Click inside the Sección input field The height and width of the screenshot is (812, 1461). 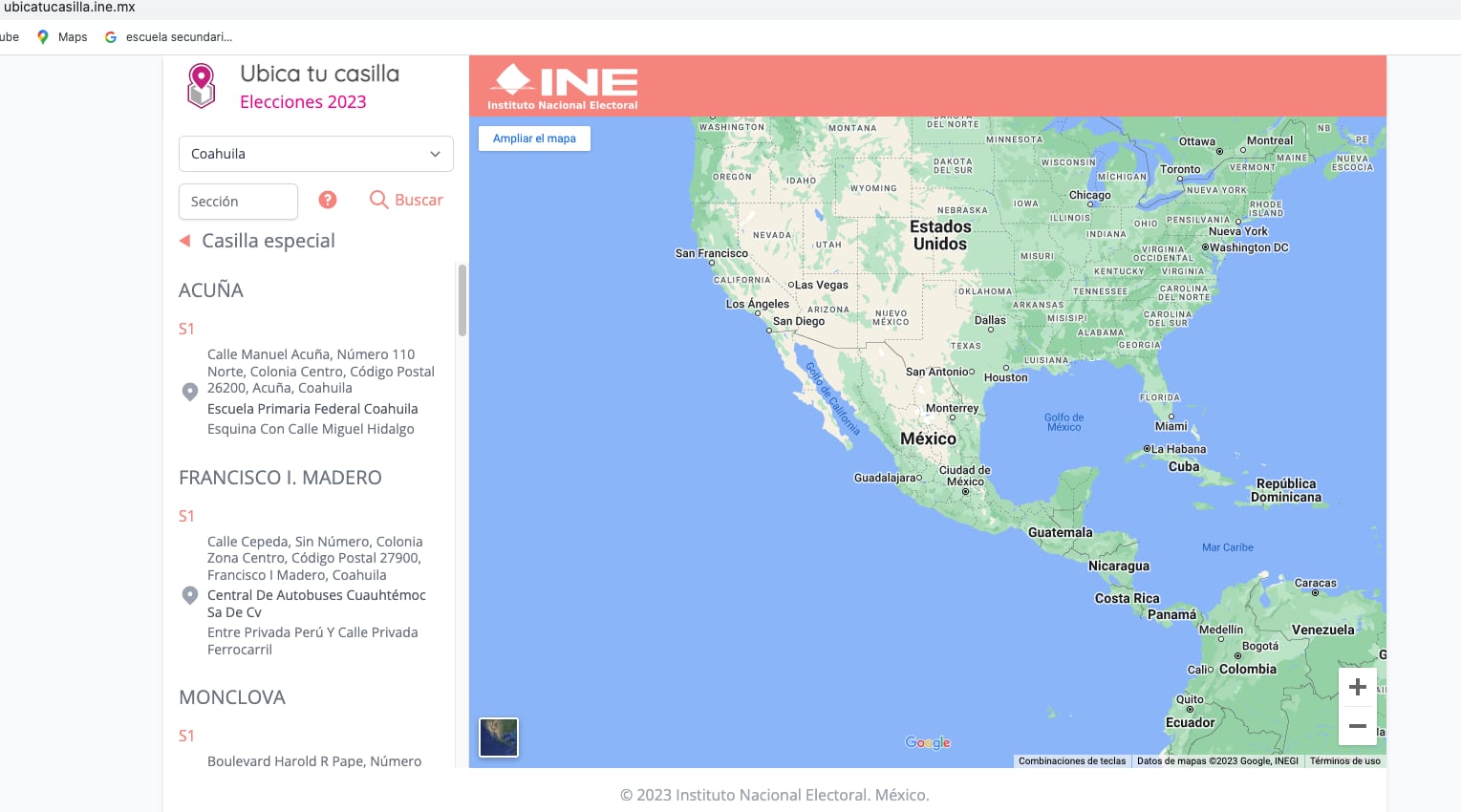coord(238,202)
